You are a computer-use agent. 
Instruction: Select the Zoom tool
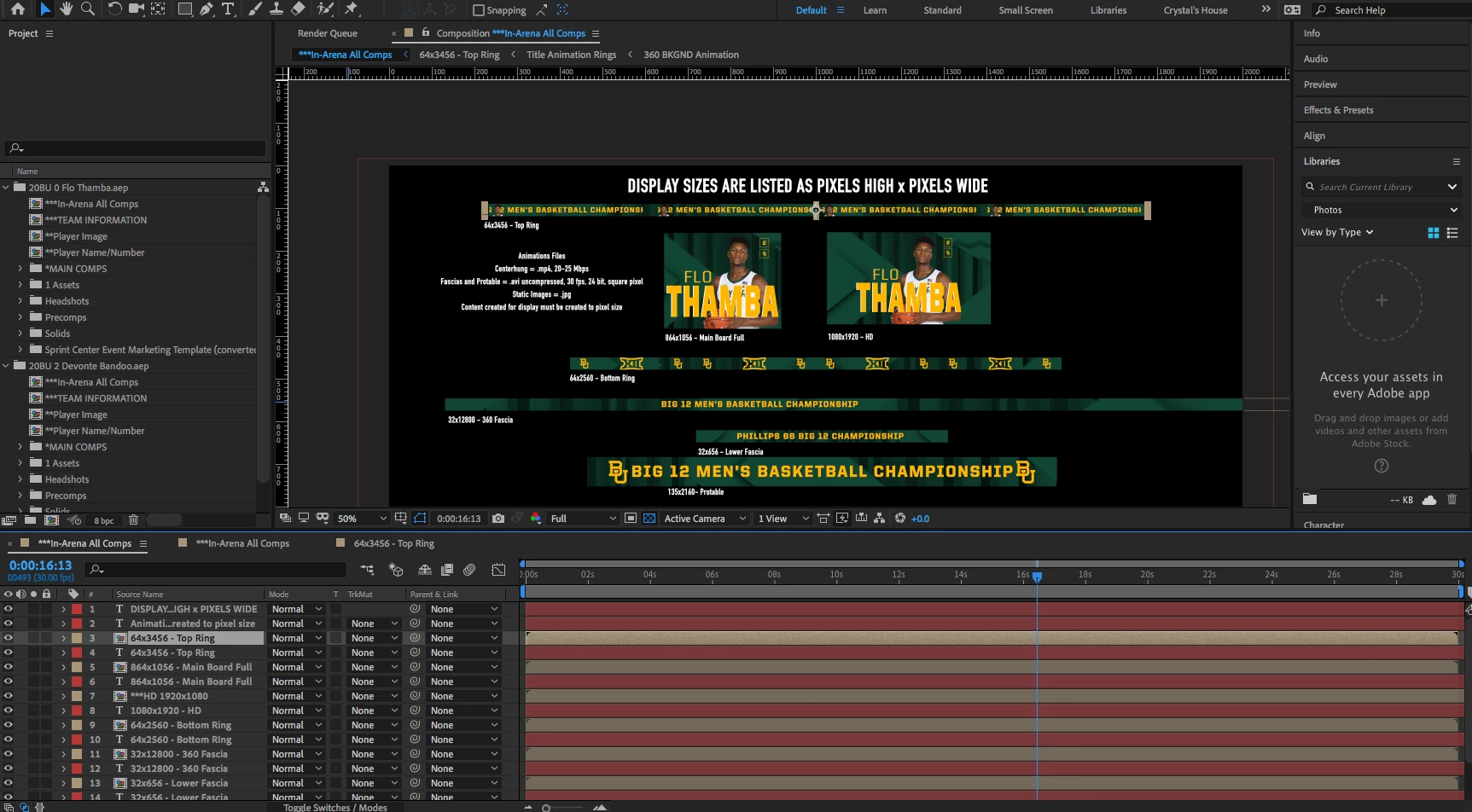(x=87, y=9)
